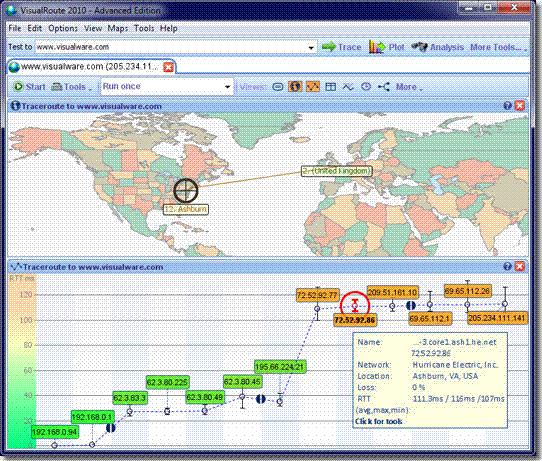Screen dimensions: 542x461
Task: Click Ashburn, VA, USA location text in tooltip
Action: (x=445, y=376)
